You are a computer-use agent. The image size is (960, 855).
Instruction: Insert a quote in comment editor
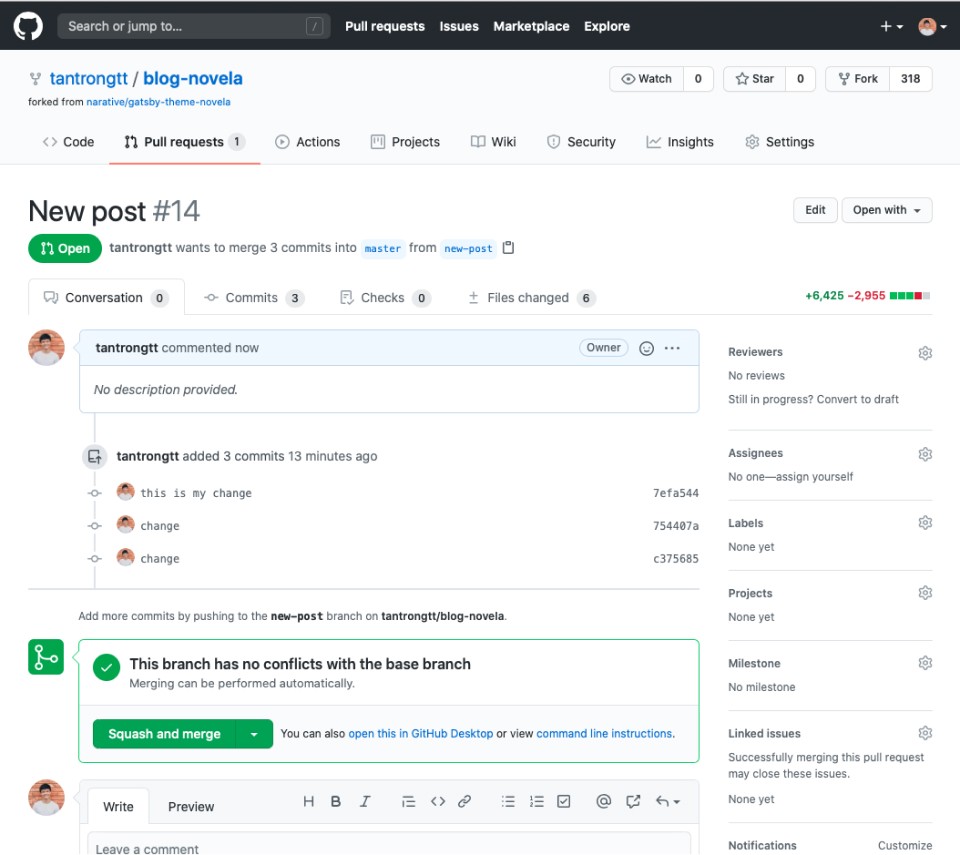408,801
